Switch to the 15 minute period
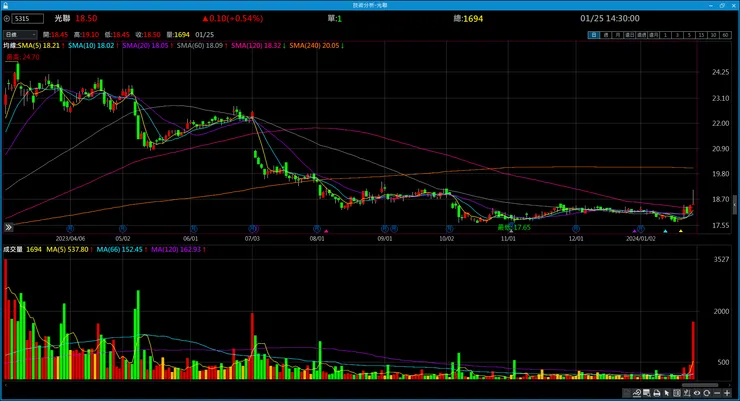This screenshot has width=740, height=401. coord(701,35)
